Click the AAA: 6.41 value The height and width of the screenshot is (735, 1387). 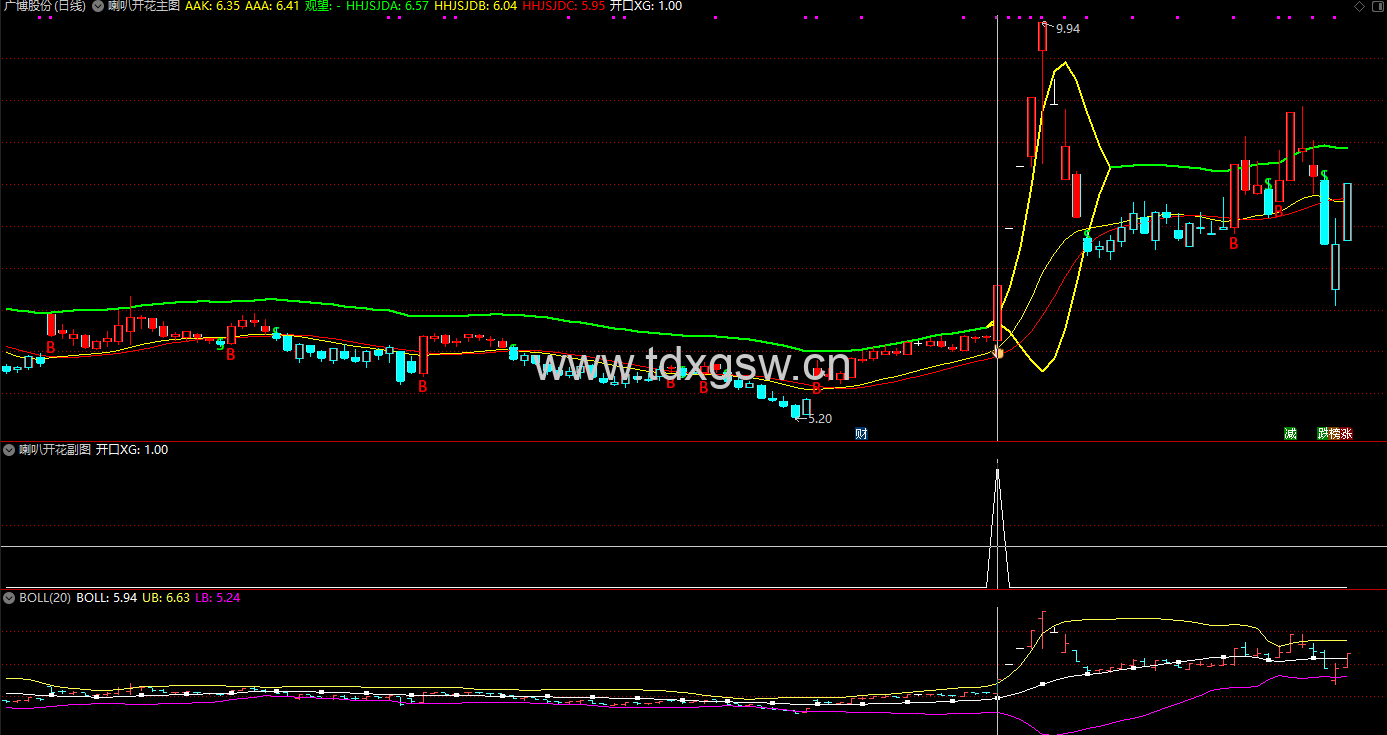click(x=272, y=6)
